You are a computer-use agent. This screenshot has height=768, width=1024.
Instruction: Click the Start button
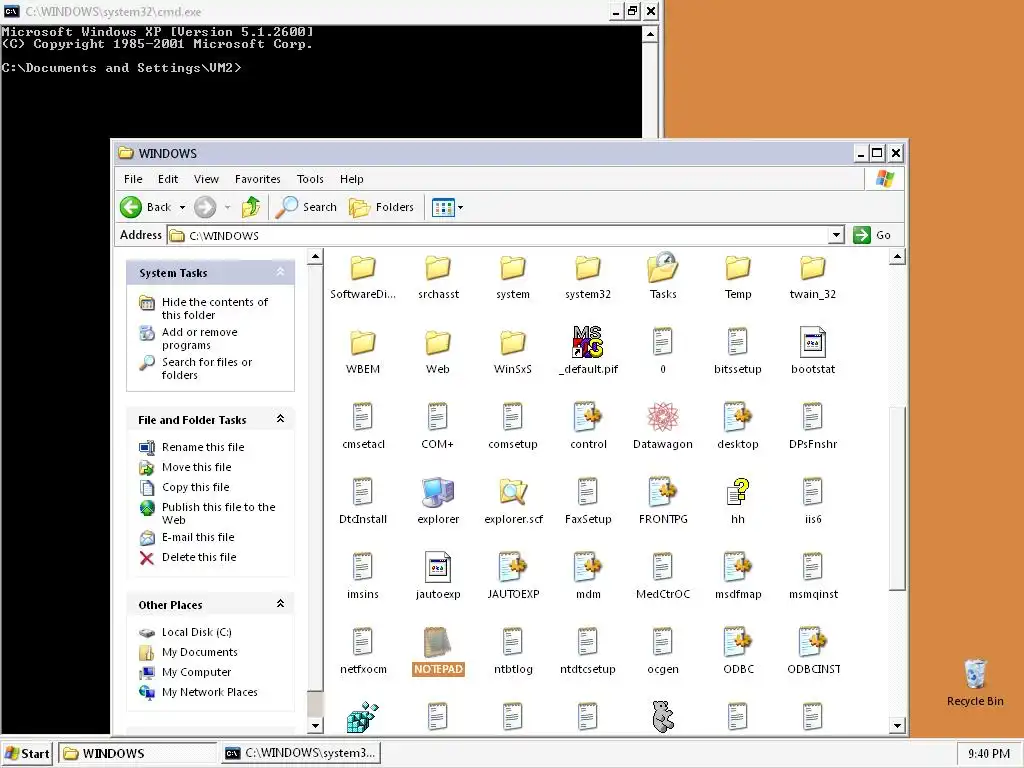(x=27, y=753)
